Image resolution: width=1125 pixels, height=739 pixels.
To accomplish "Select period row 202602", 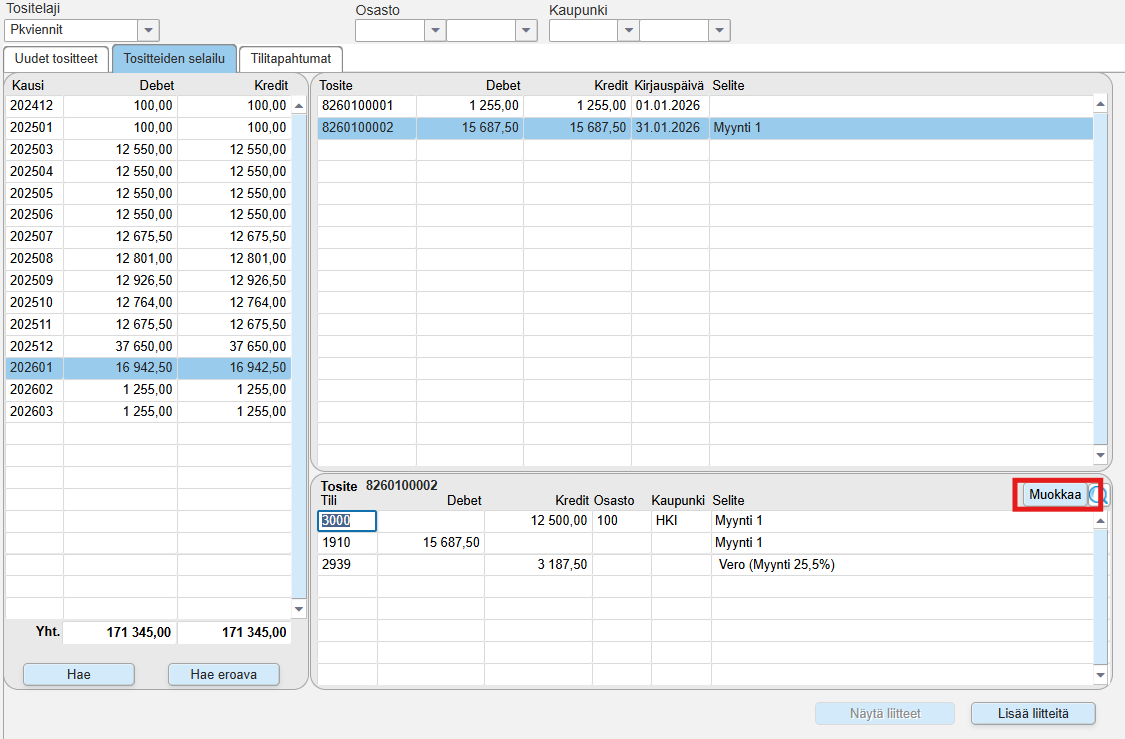I will [x=149, y=390].
